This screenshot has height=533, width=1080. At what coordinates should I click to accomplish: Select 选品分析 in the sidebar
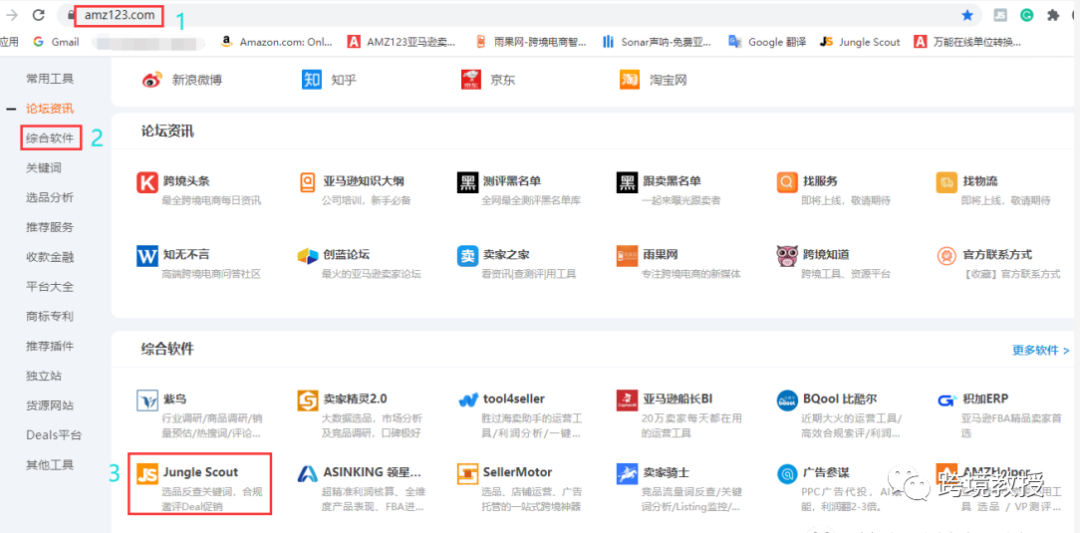50,198
